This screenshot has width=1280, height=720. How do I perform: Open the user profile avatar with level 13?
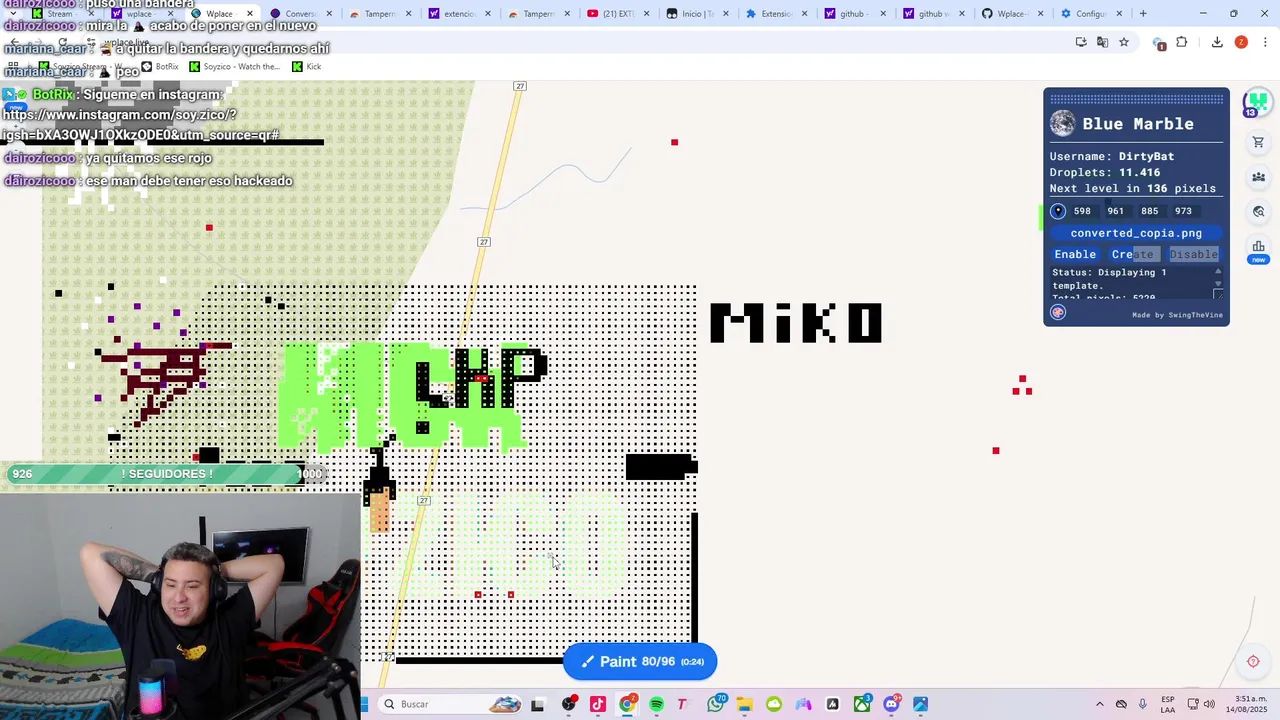point(1257,103)
